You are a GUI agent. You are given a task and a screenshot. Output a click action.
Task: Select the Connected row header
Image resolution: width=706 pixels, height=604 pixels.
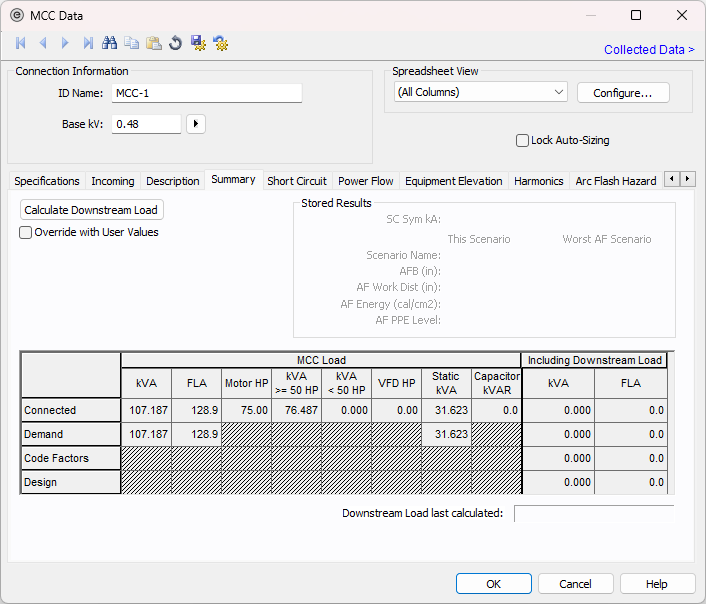coord(71,410)
